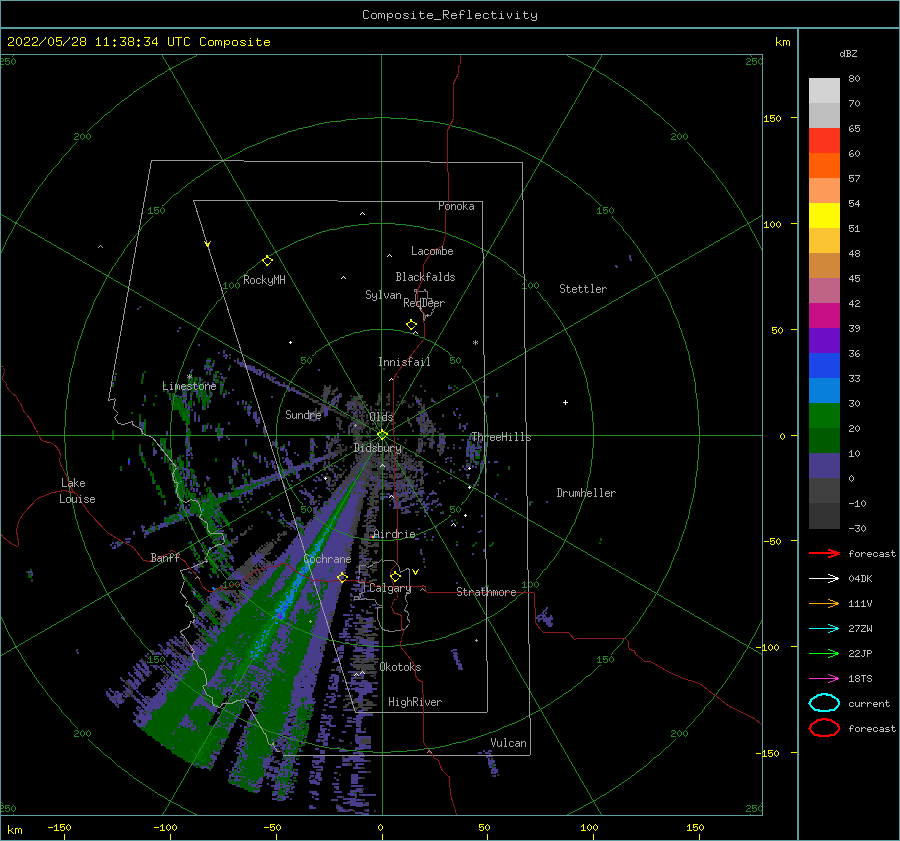Click the Lake Louise label

77,491
